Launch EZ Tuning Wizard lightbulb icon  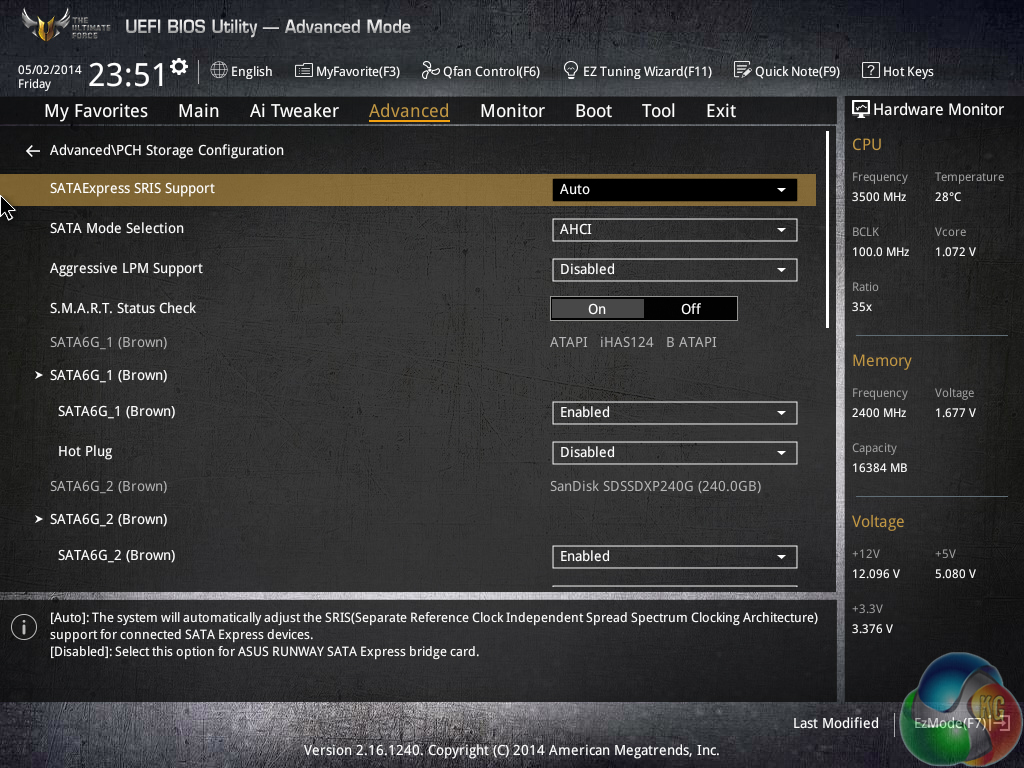point(571,71)
